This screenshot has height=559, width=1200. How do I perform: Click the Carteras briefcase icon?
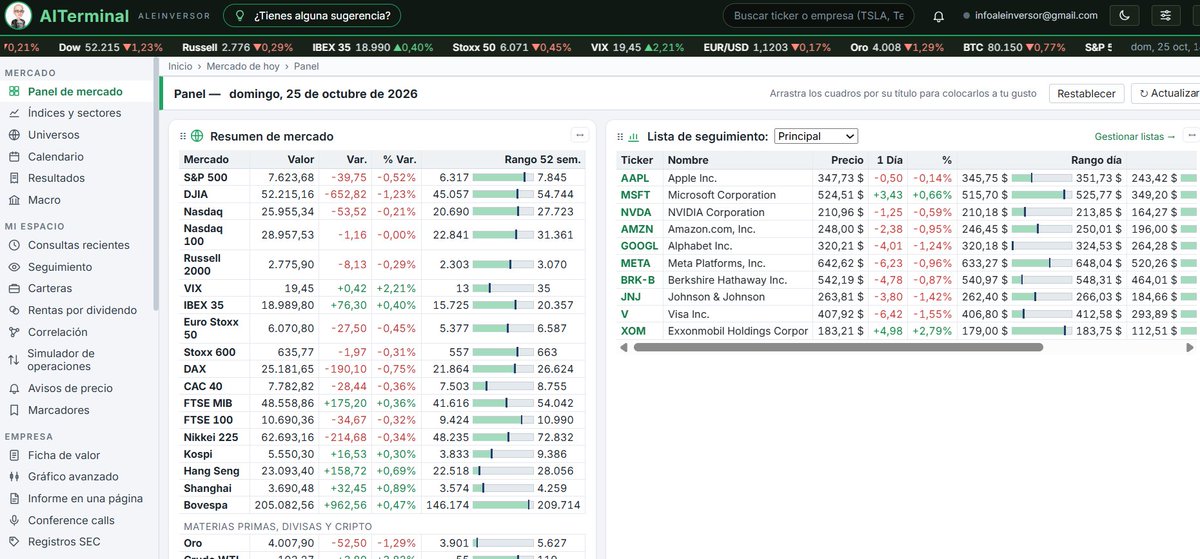15,288
